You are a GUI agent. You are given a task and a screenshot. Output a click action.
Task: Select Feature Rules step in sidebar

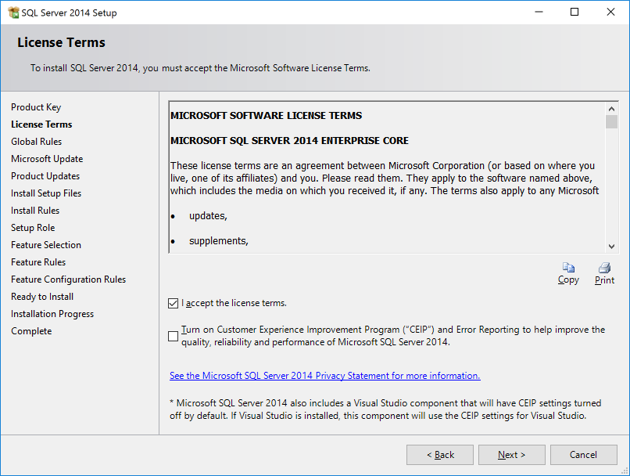pos(38,262)
